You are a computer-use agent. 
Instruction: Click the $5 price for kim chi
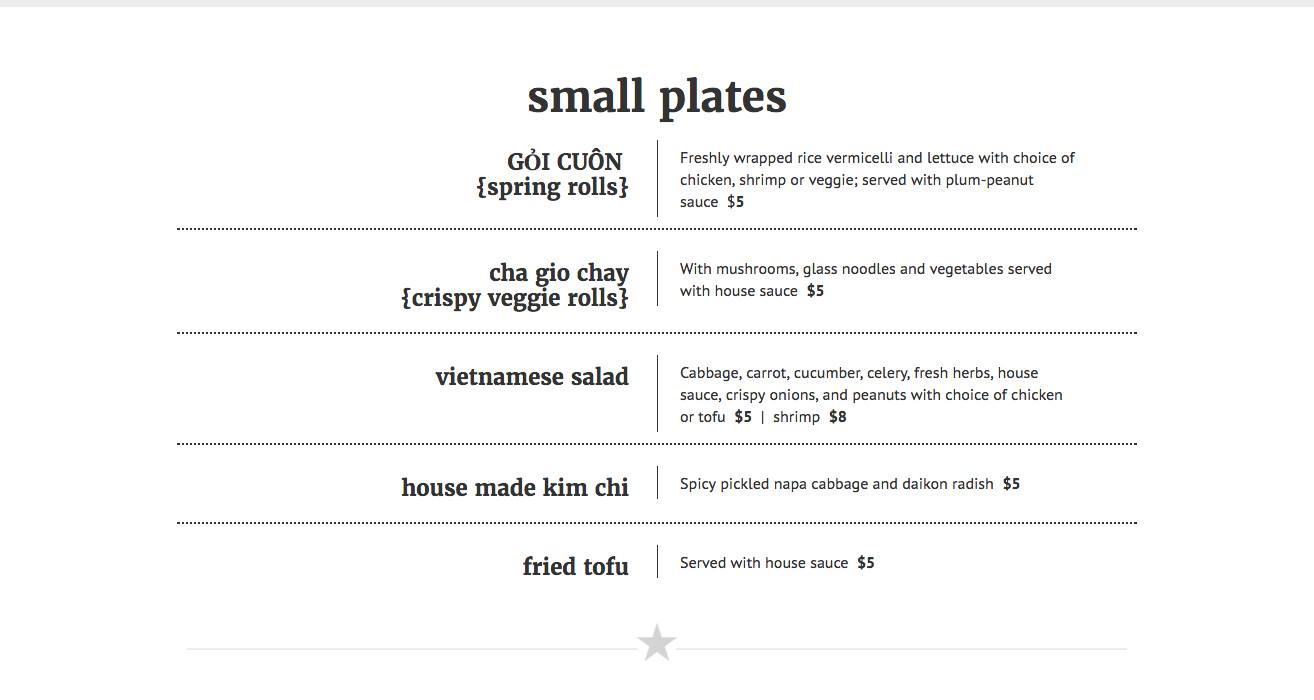pyautogui.click(x=1011, y=484)
